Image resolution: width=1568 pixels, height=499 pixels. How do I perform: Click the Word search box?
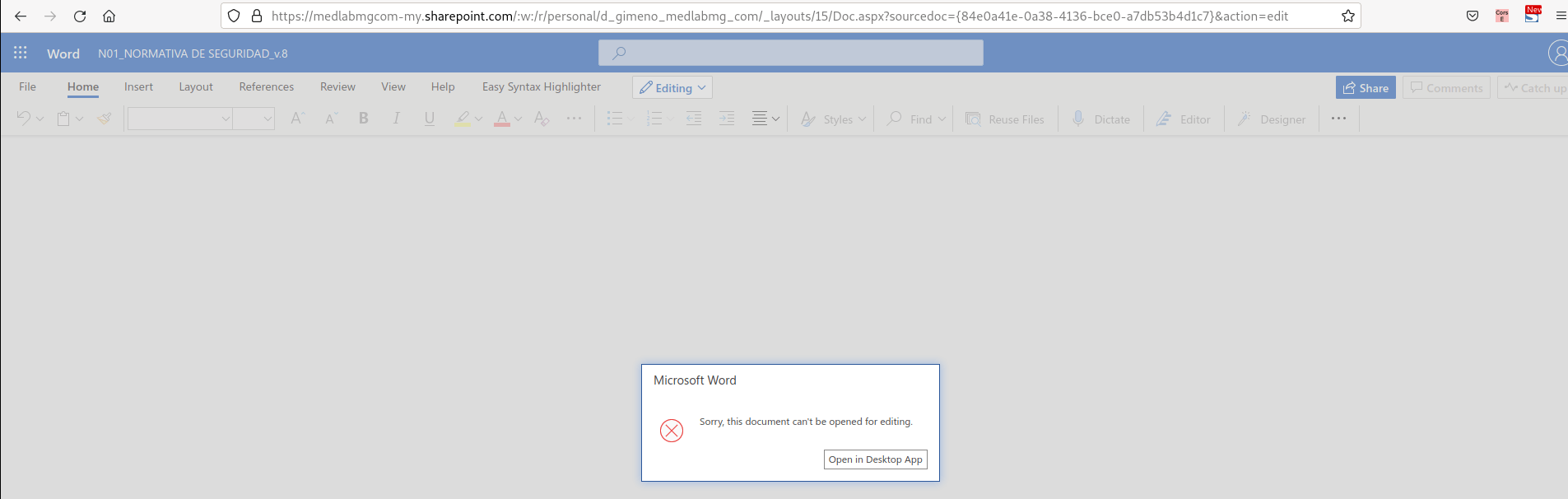click(791, 53)
